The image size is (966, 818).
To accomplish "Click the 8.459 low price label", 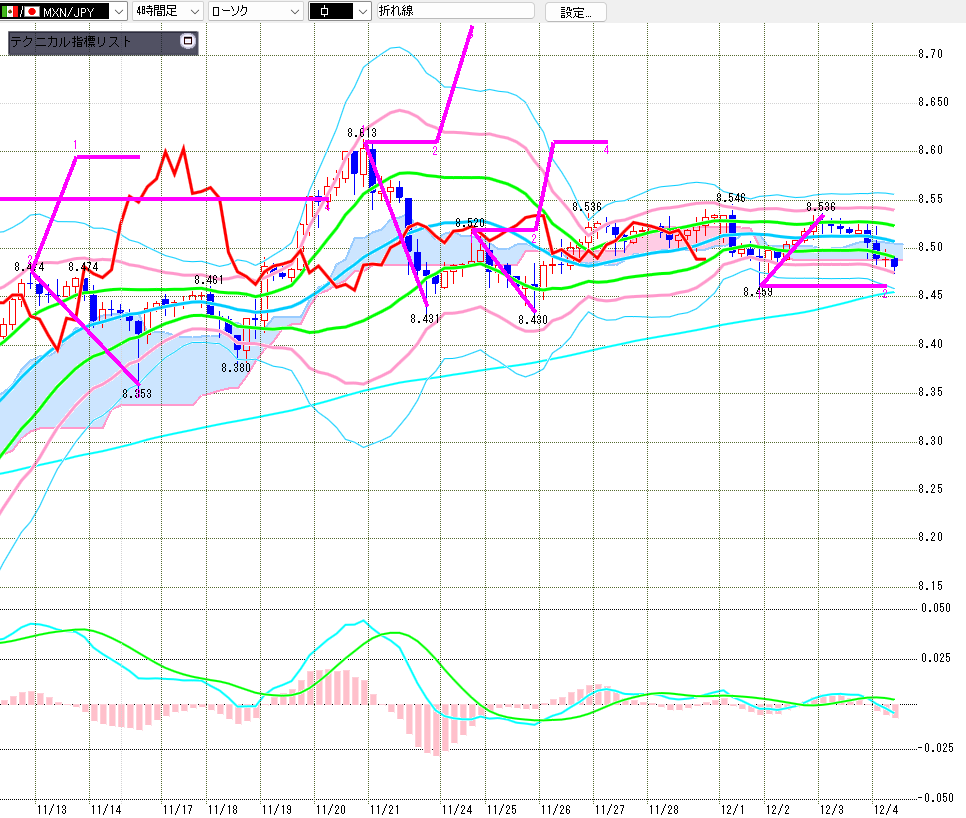I will tap(758, 292).
